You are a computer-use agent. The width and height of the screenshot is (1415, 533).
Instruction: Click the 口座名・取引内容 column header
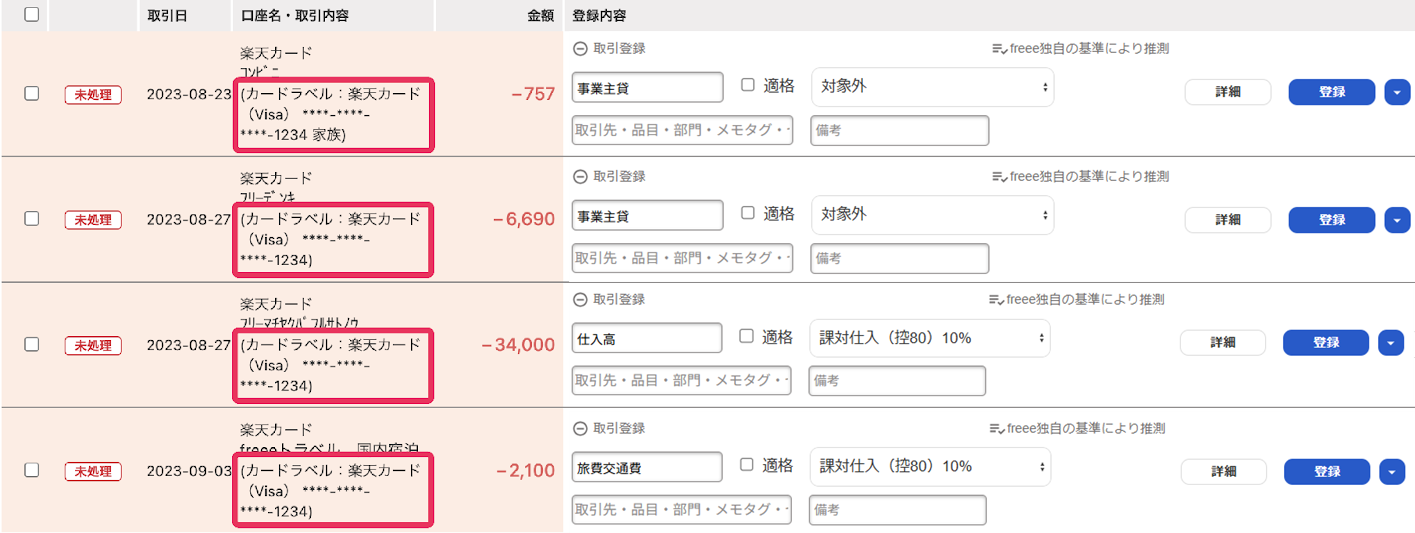click(295, 16)
